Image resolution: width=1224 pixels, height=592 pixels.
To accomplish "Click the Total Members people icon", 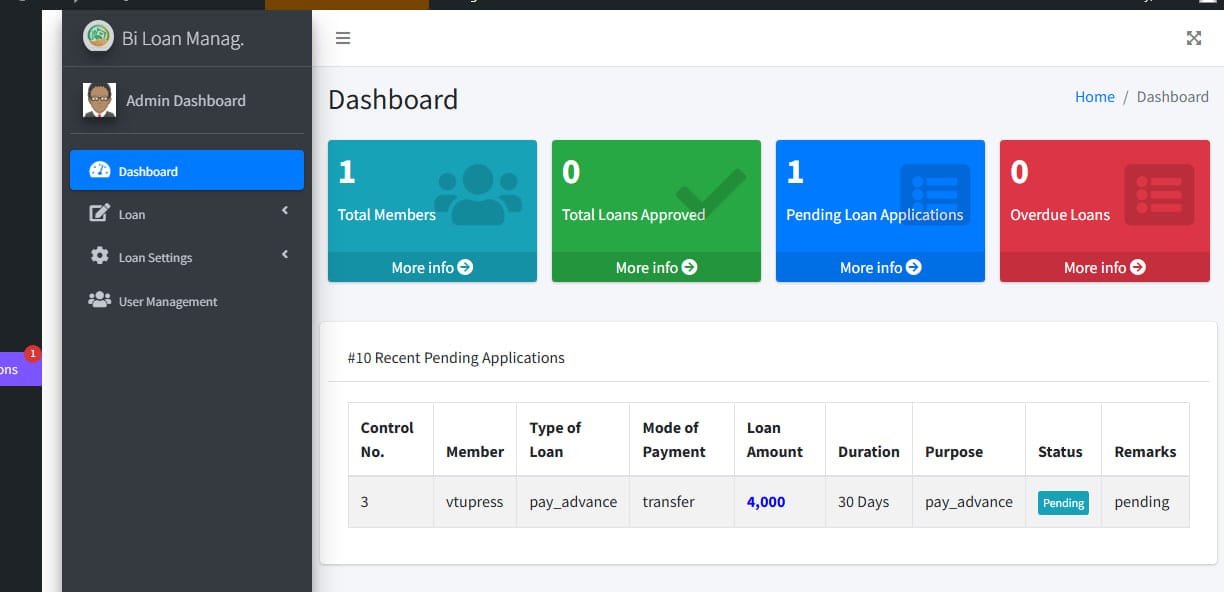I will [478, 194].
